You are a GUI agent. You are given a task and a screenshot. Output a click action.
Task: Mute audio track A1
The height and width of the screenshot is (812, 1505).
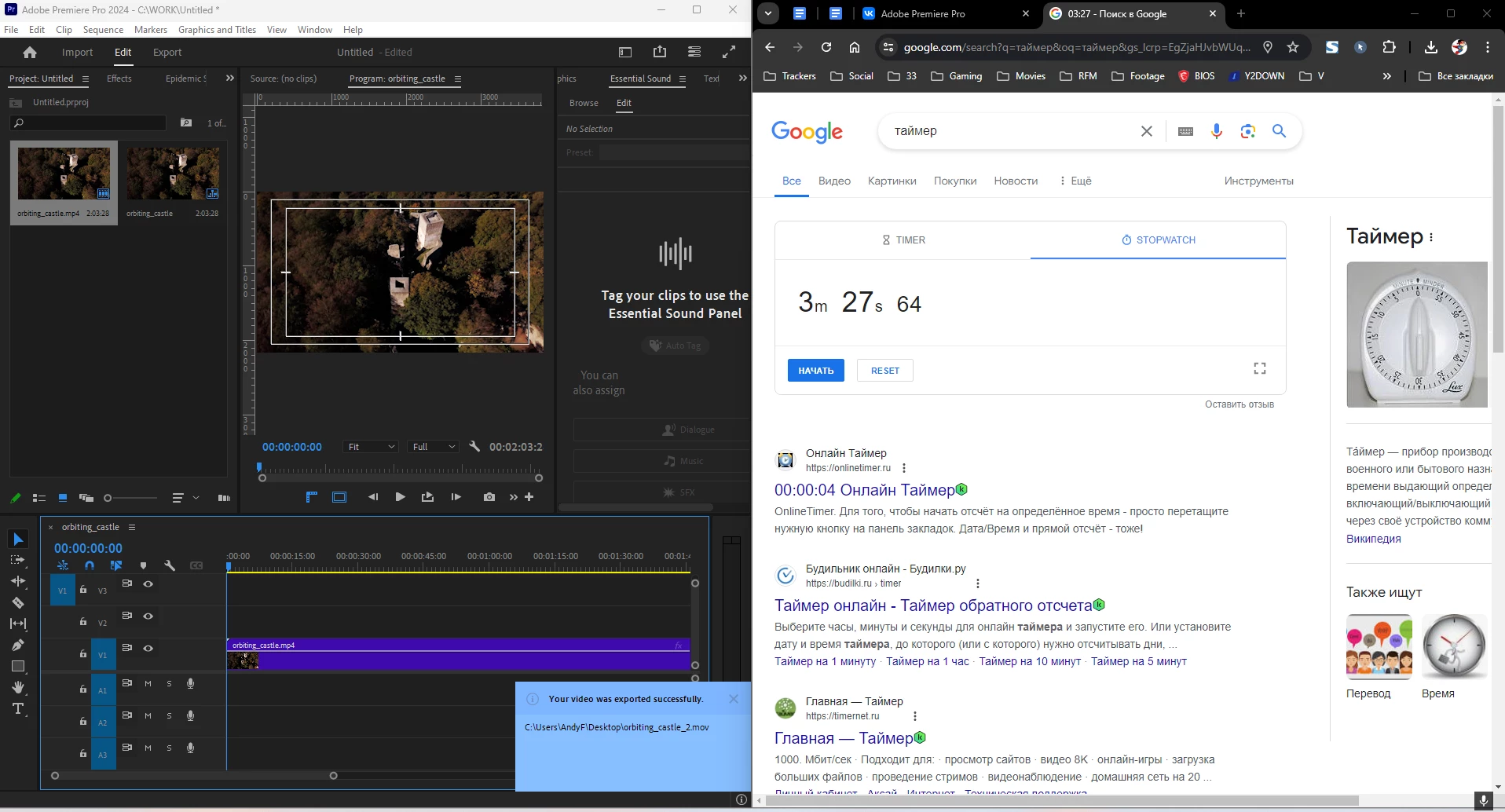pyautogui.click(x=148, y=684)
